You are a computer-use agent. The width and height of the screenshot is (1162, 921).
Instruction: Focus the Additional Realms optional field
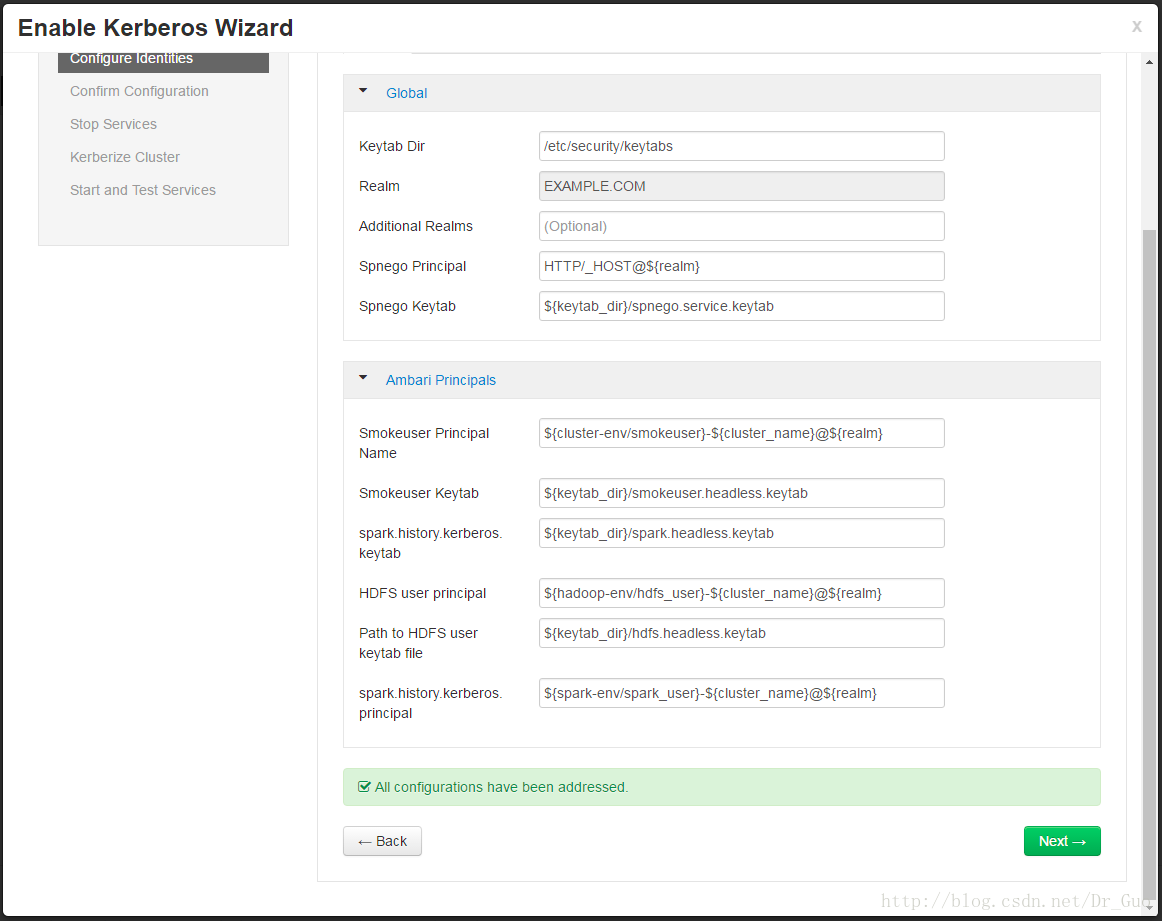[x=741, y=226]
